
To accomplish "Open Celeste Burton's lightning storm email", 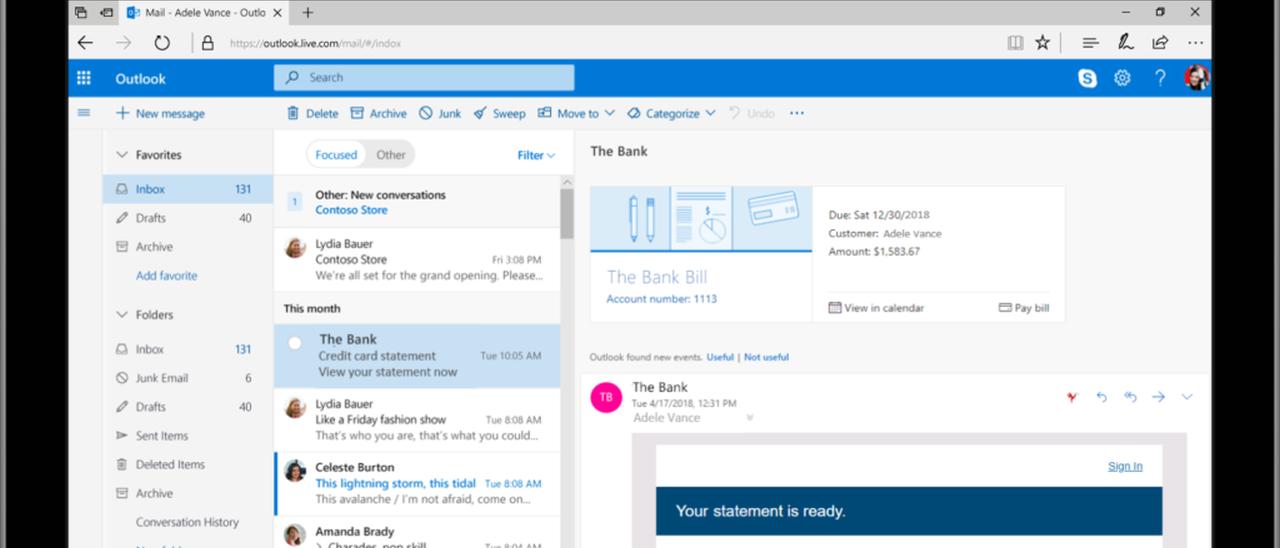I will [x=417, y=483].
